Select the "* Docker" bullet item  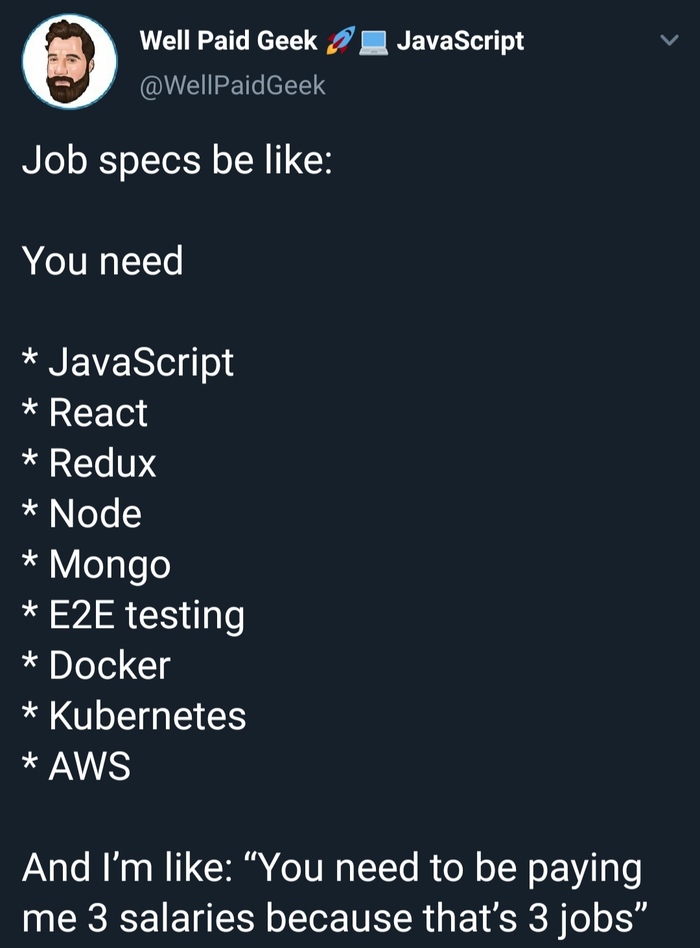click(97, 666)
